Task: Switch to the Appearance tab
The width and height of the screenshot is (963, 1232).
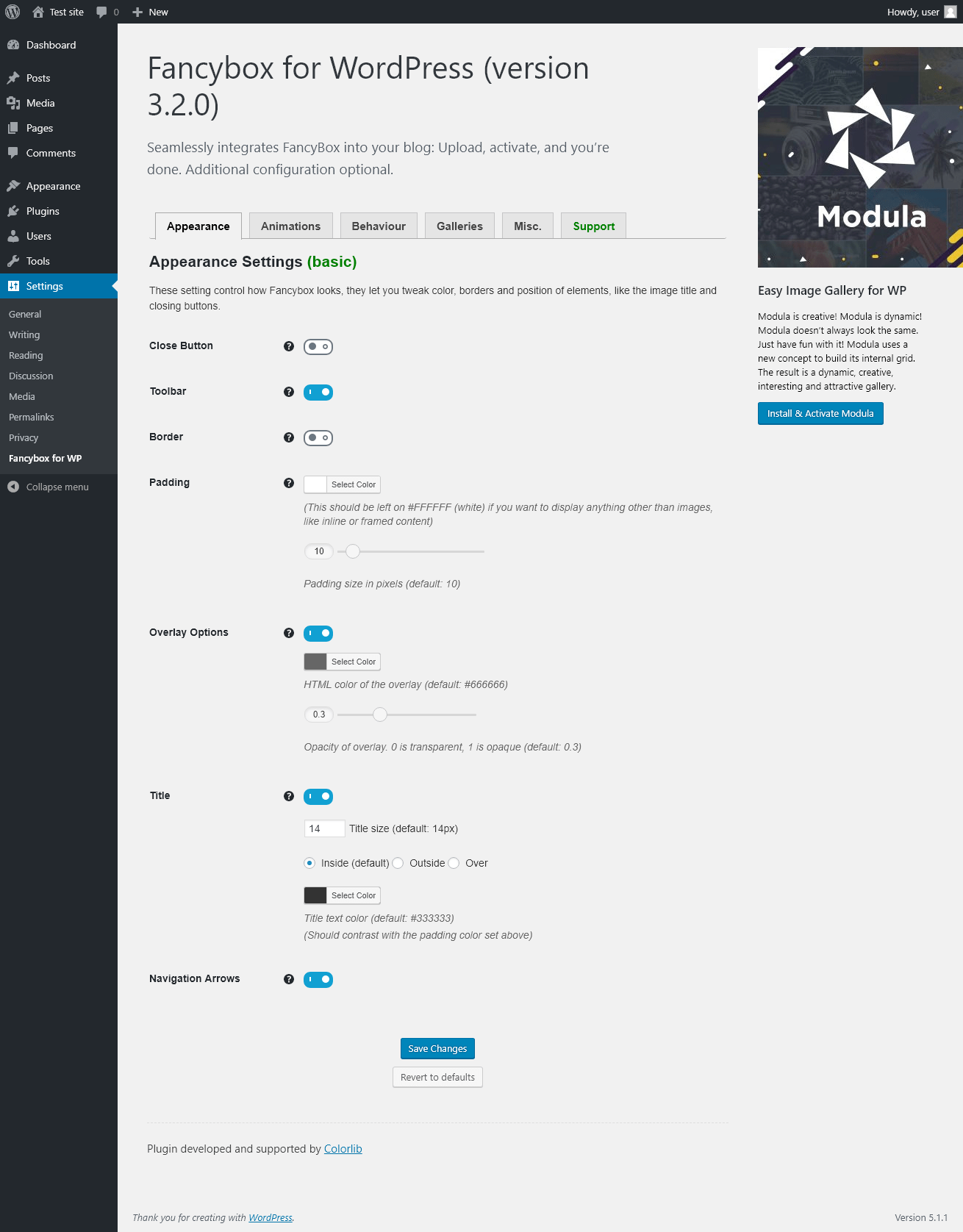Action: (198, 226)
